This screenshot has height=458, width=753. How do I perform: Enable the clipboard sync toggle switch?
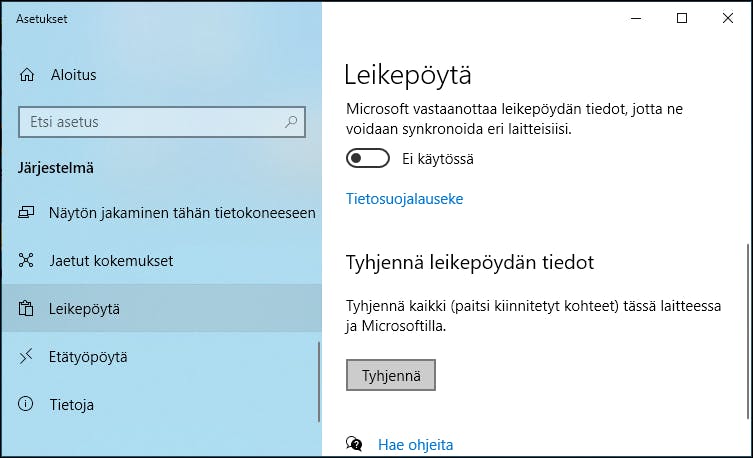tap(368, 158)
